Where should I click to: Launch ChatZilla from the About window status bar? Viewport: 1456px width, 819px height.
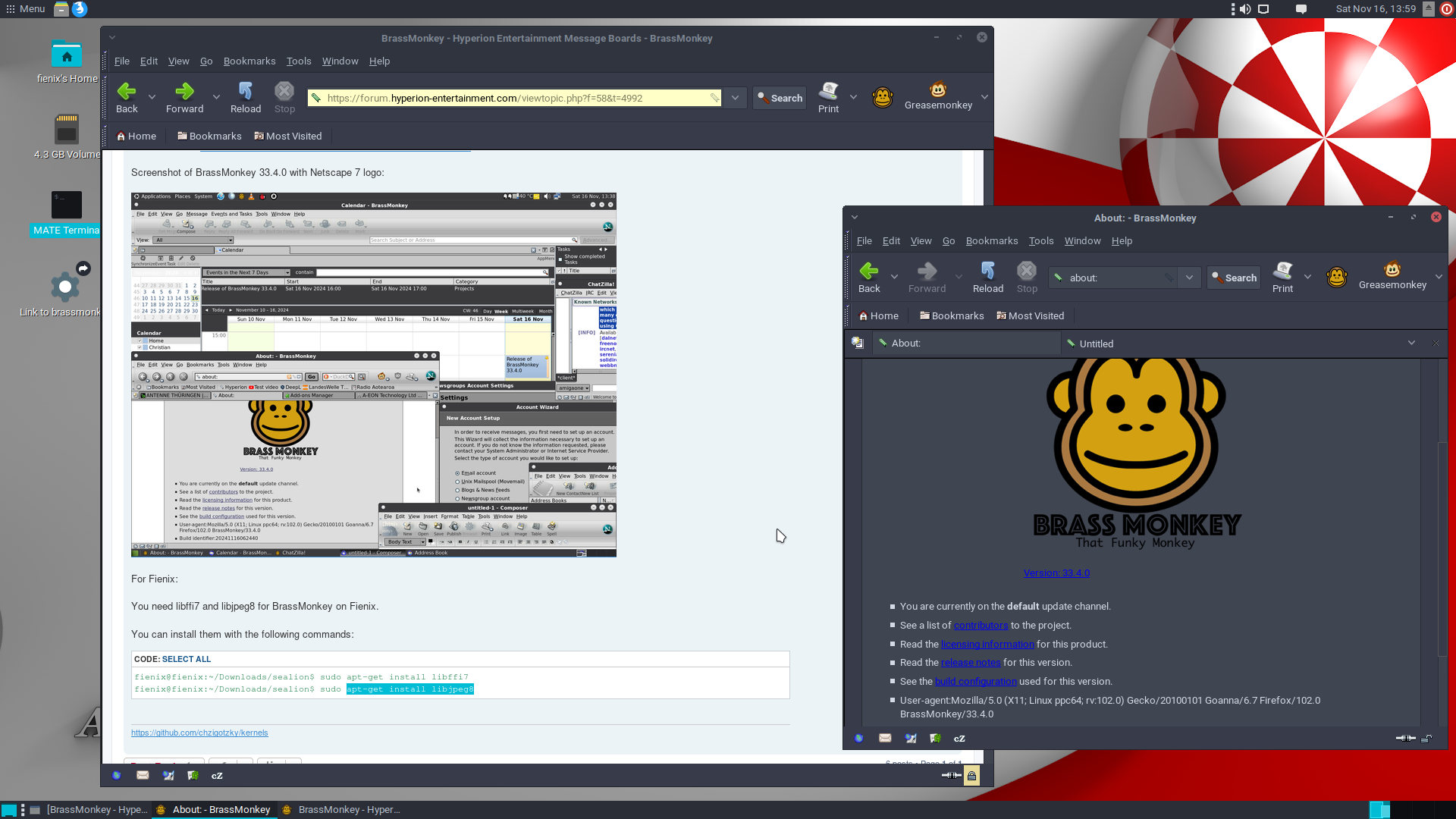coord(959,738)
